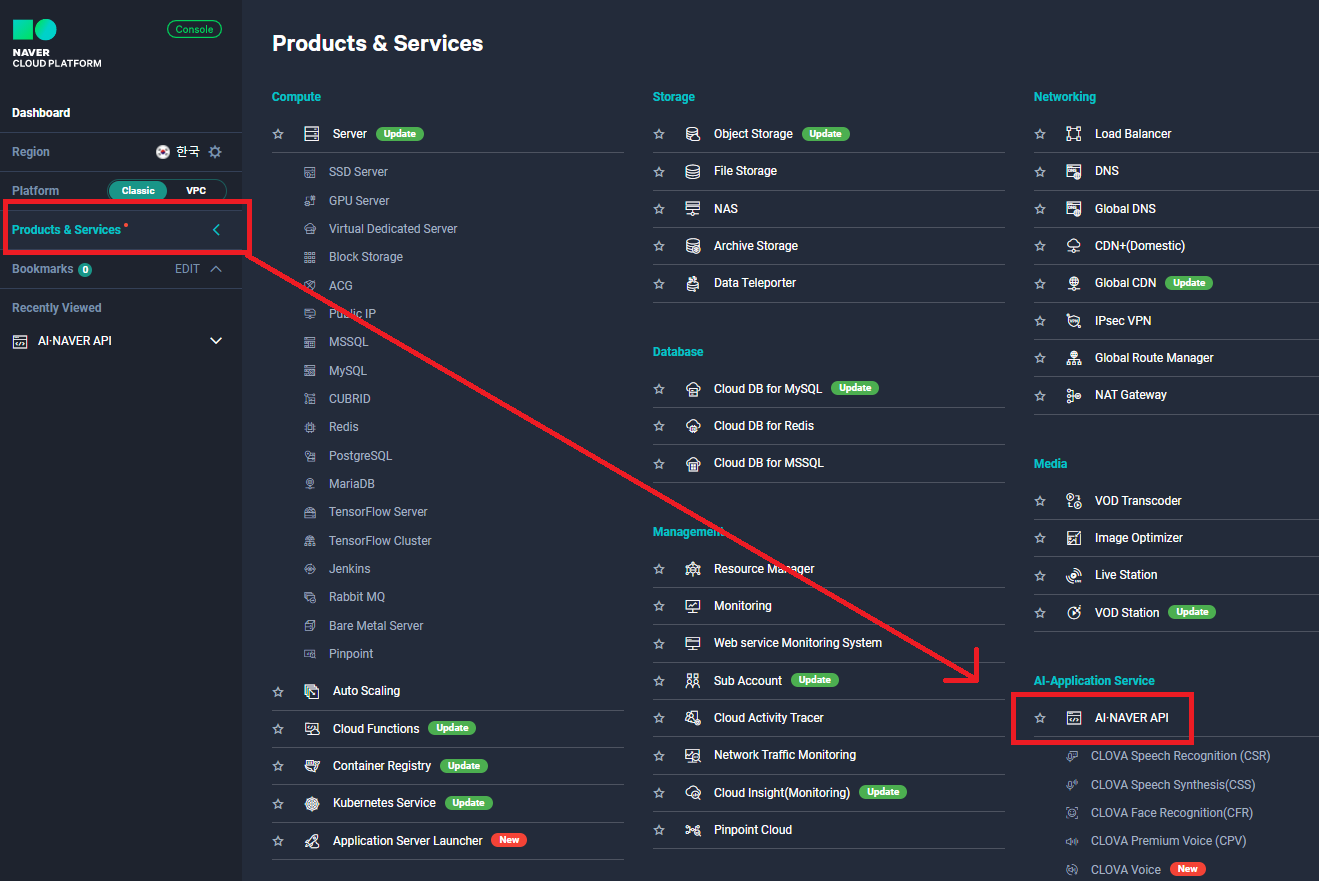The image size is (1319, 881).
Task: Open the Global DNS service
Action: click(x=1125, y=209)
